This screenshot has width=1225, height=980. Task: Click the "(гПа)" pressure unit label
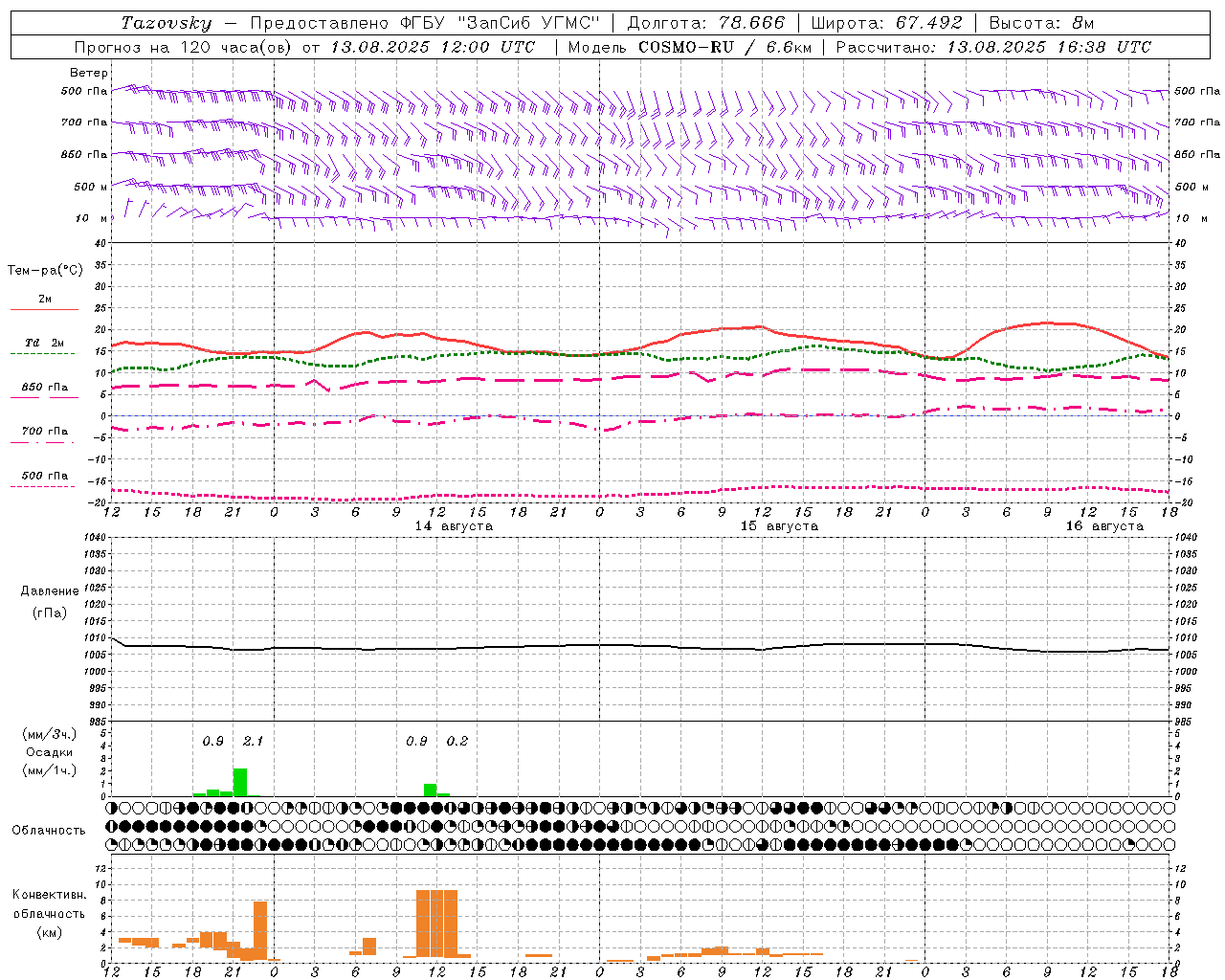tap(50, 613)
